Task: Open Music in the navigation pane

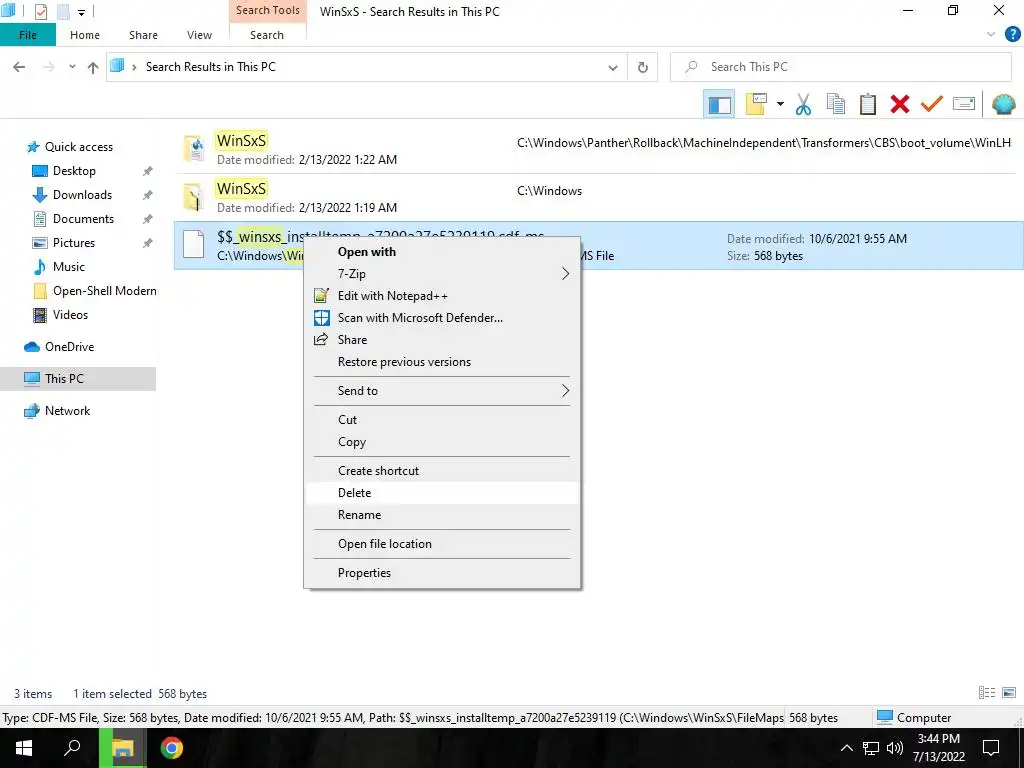Action: point(69,266)
